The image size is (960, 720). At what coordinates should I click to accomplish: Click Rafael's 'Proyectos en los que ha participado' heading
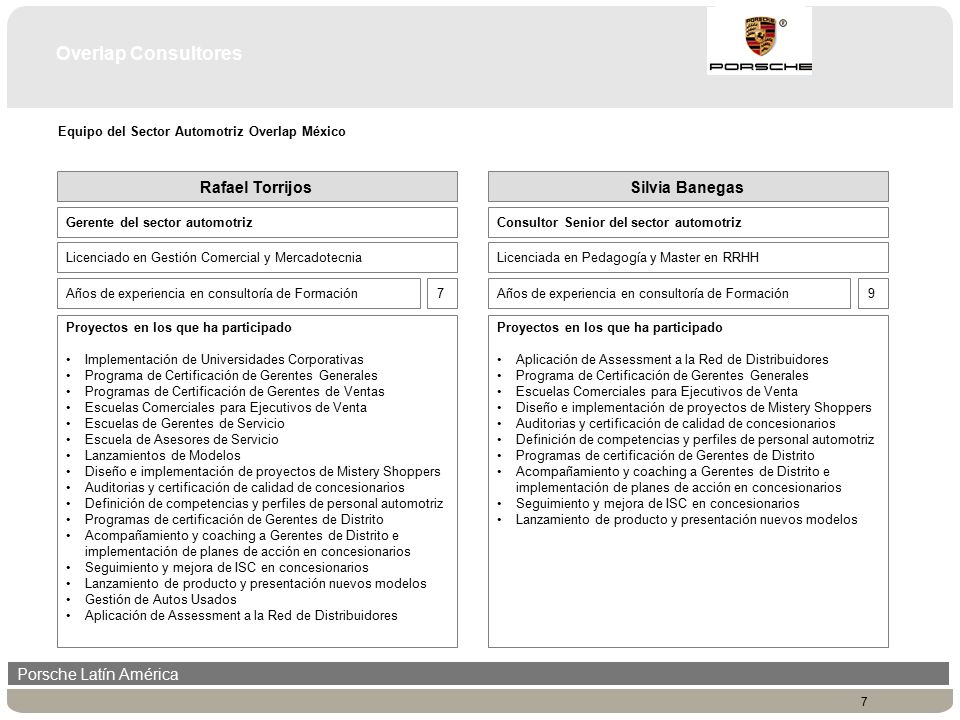point(179,328)
